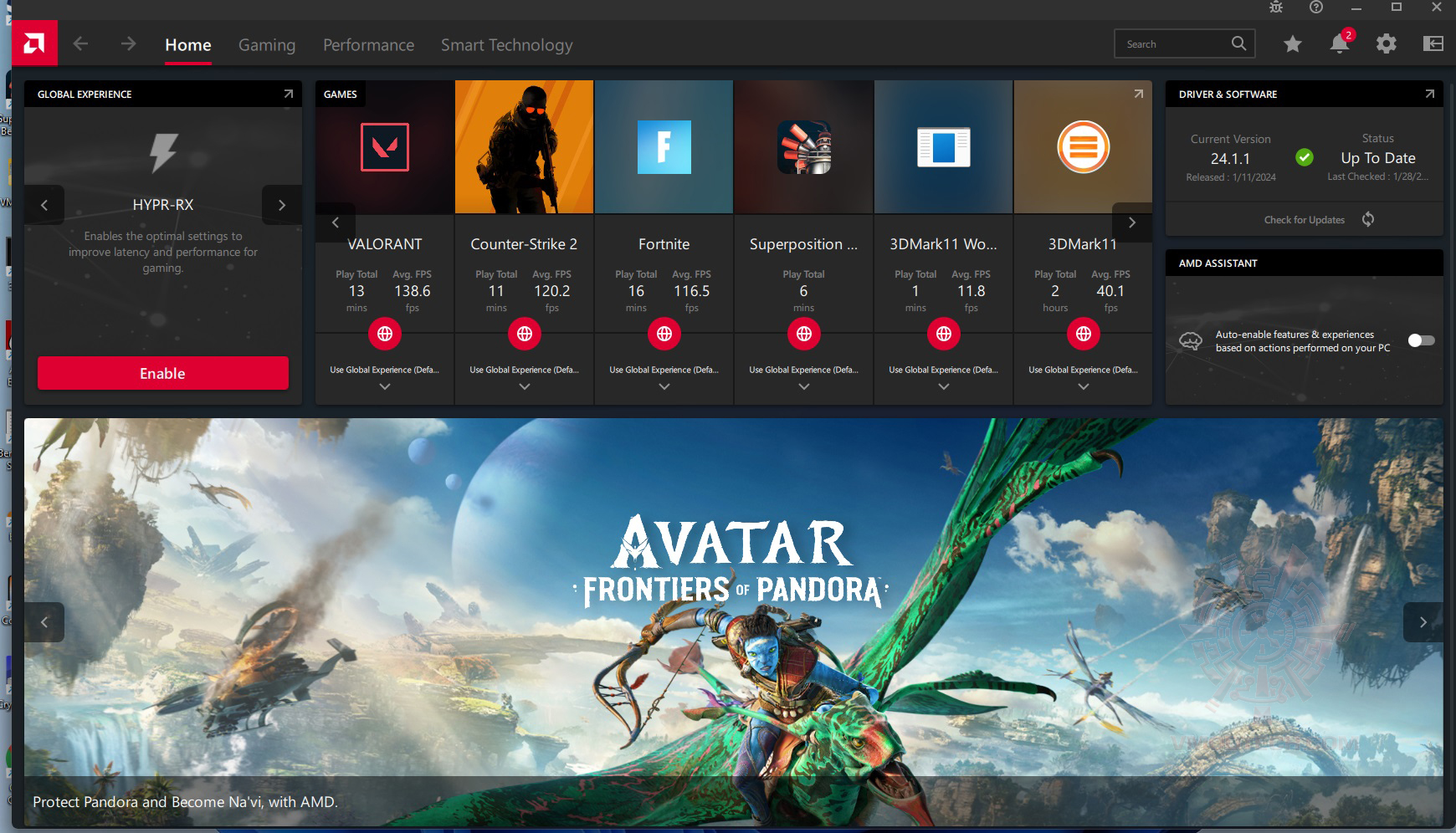Click the AMD Assistant brain icon
Screen dimensions: 1456x833
(1191, 340)
